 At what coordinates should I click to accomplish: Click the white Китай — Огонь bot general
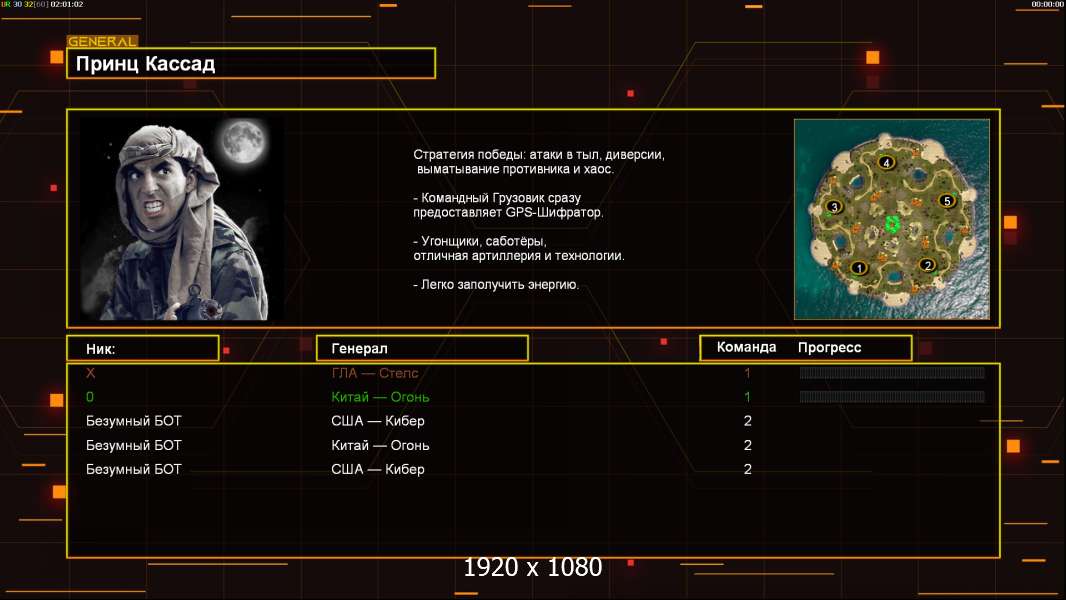[380, 445]
